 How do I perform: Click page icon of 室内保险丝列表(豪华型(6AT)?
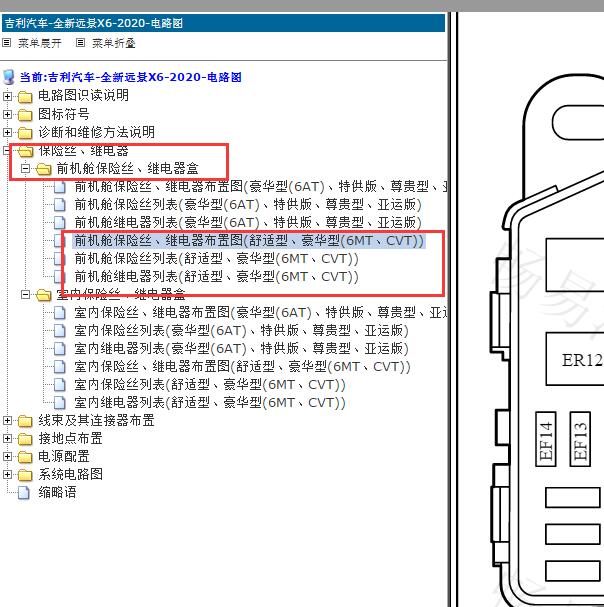[60, 331]
